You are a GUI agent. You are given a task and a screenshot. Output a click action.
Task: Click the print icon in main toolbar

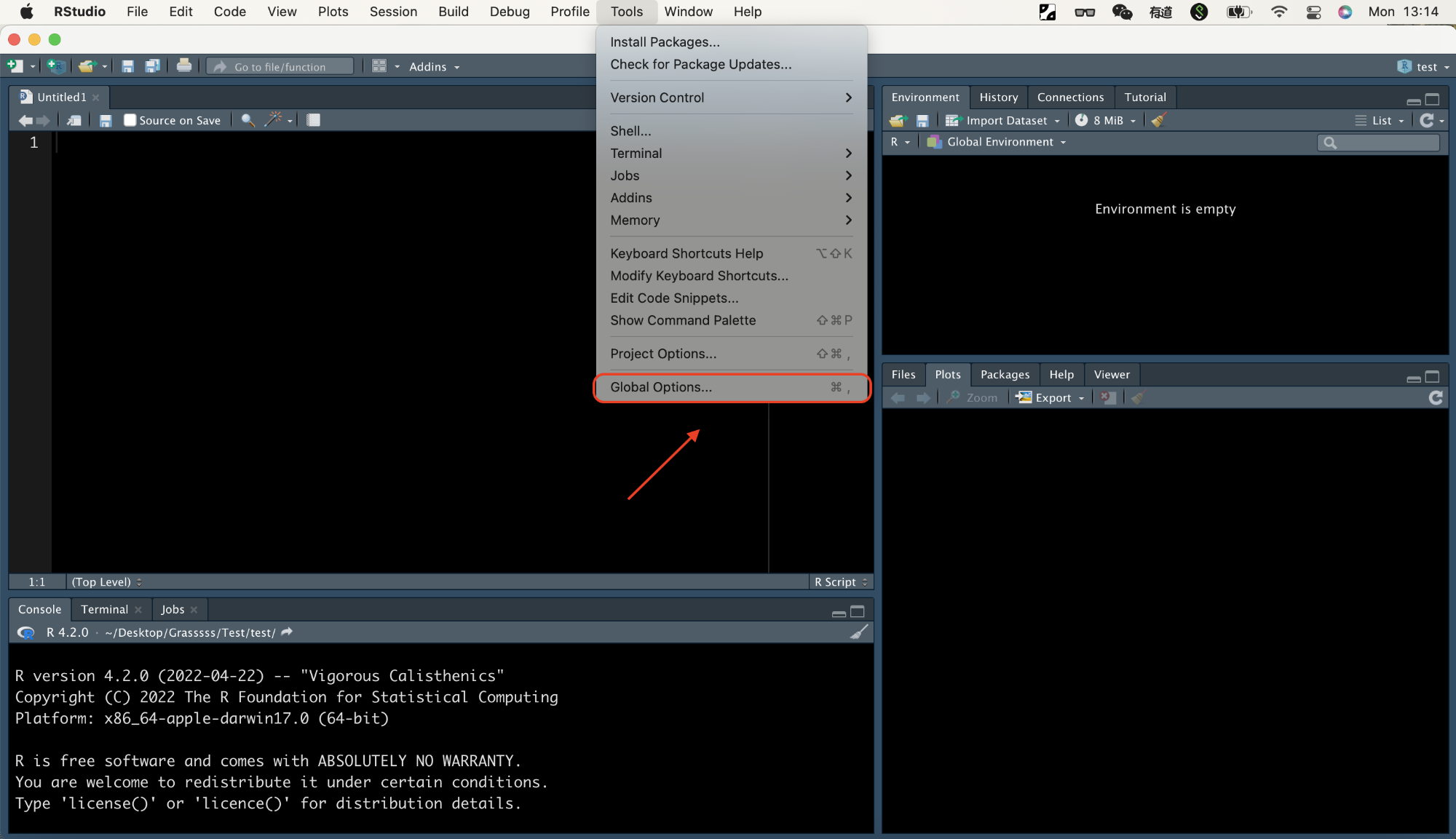[x=184, y=65]
